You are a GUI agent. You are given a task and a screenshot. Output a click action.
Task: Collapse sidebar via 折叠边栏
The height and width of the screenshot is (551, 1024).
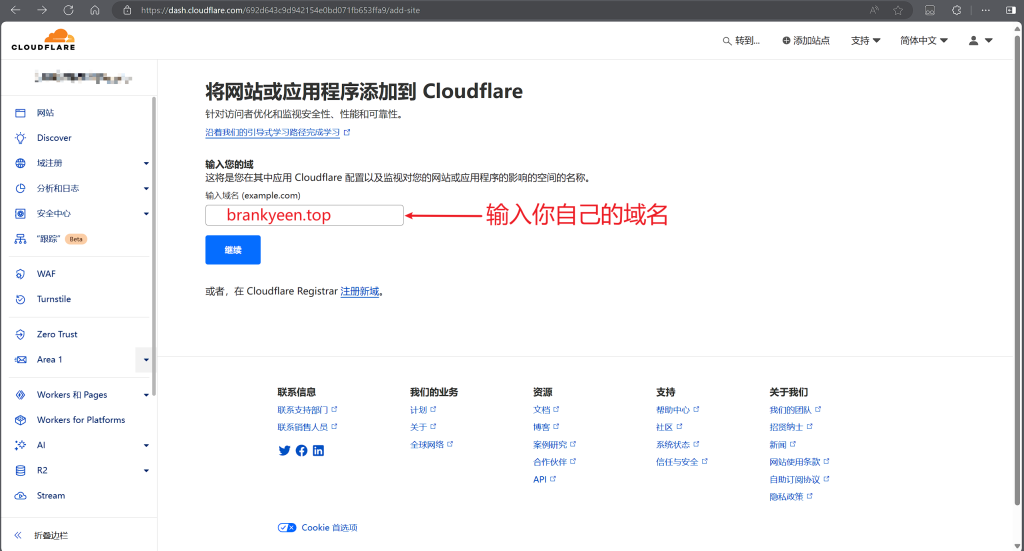pos(52,535)
